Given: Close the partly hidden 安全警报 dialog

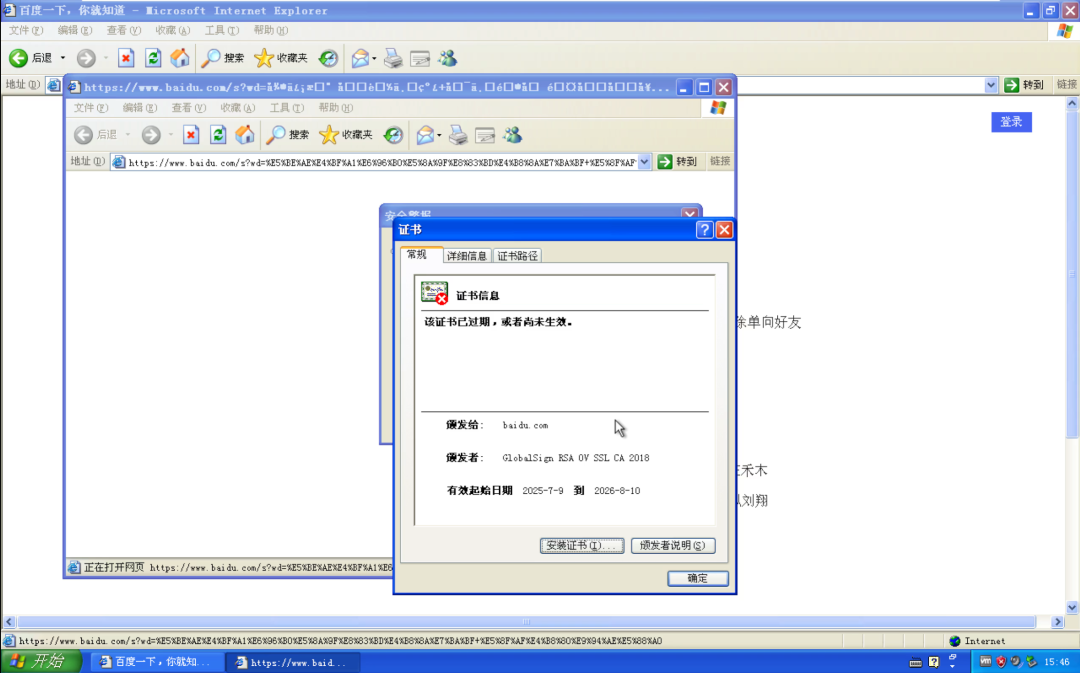Looking at the screenshot, I should [x=689, y=214].
